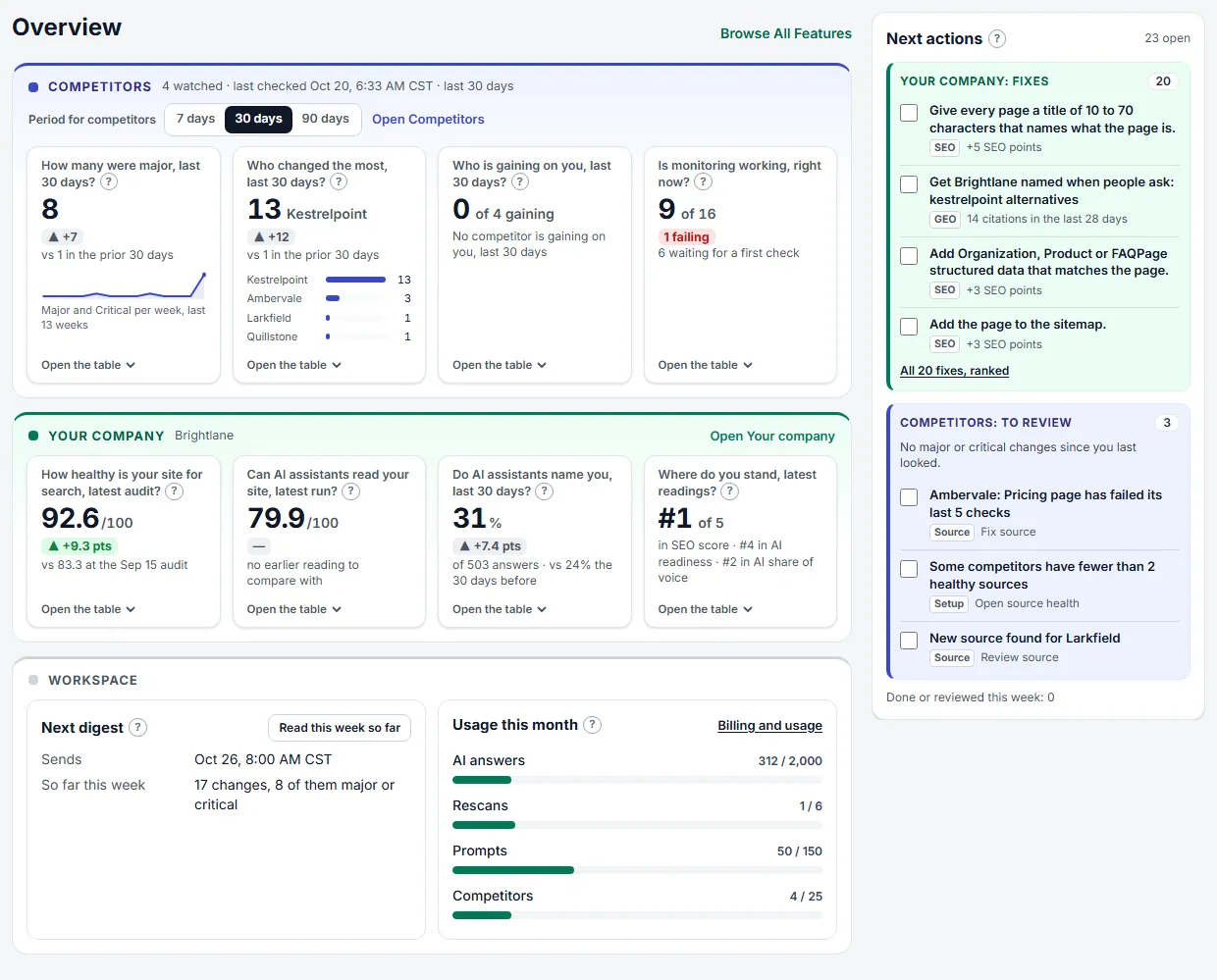
Task: Open Competitors page link
Action: coord(428,120)
